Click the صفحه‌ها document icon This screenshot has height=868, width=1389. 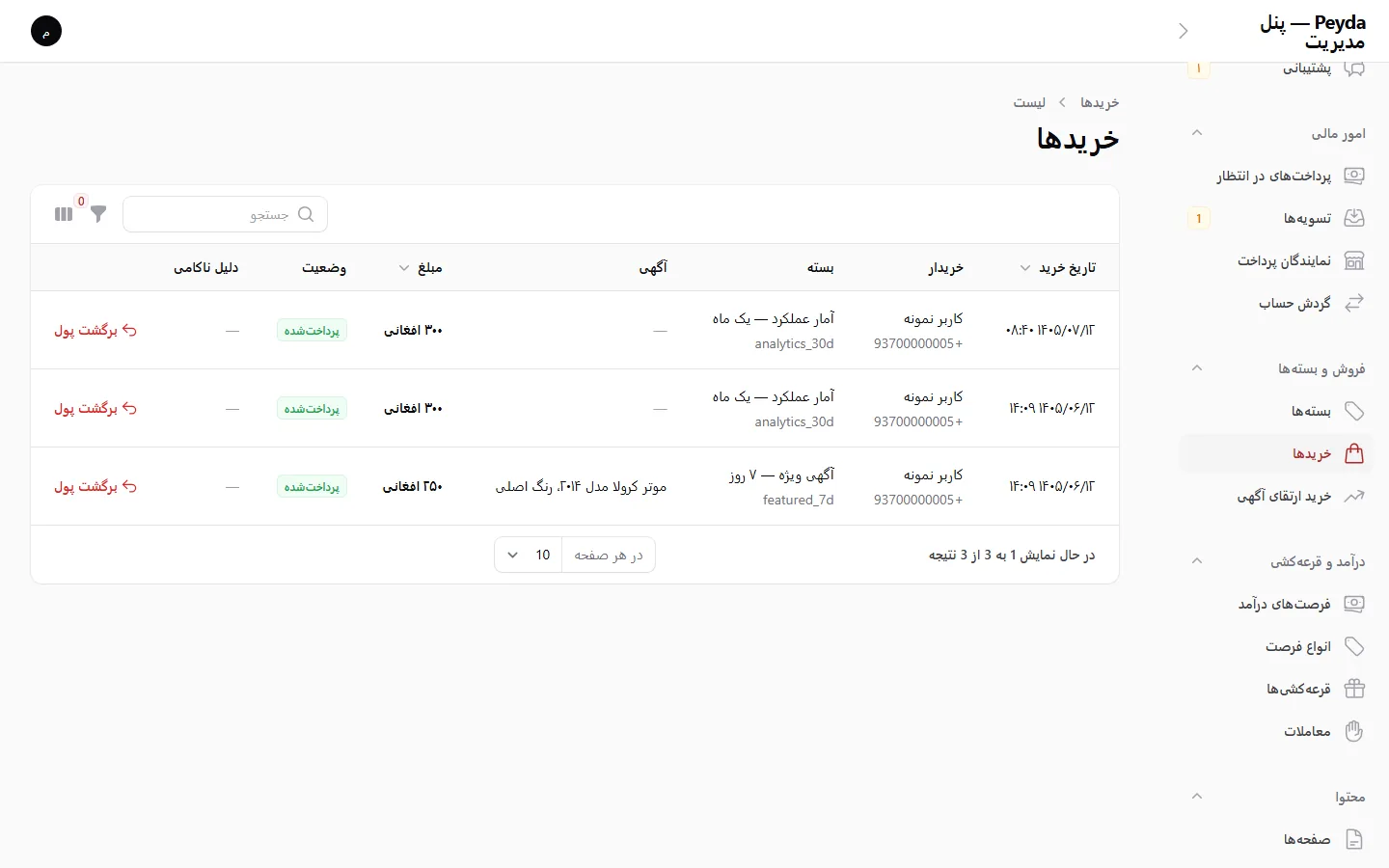pos(1354,839)
